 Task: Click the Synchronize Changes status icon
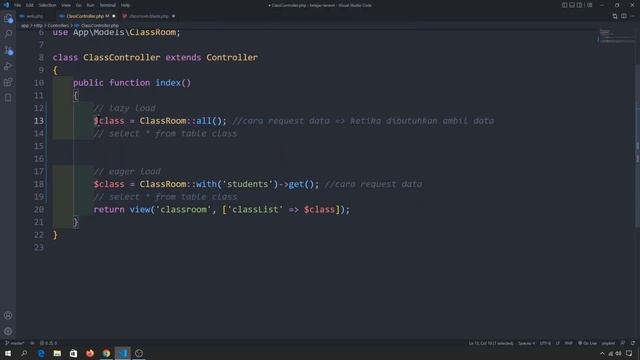pyautogui.click(x=32, y=343)
